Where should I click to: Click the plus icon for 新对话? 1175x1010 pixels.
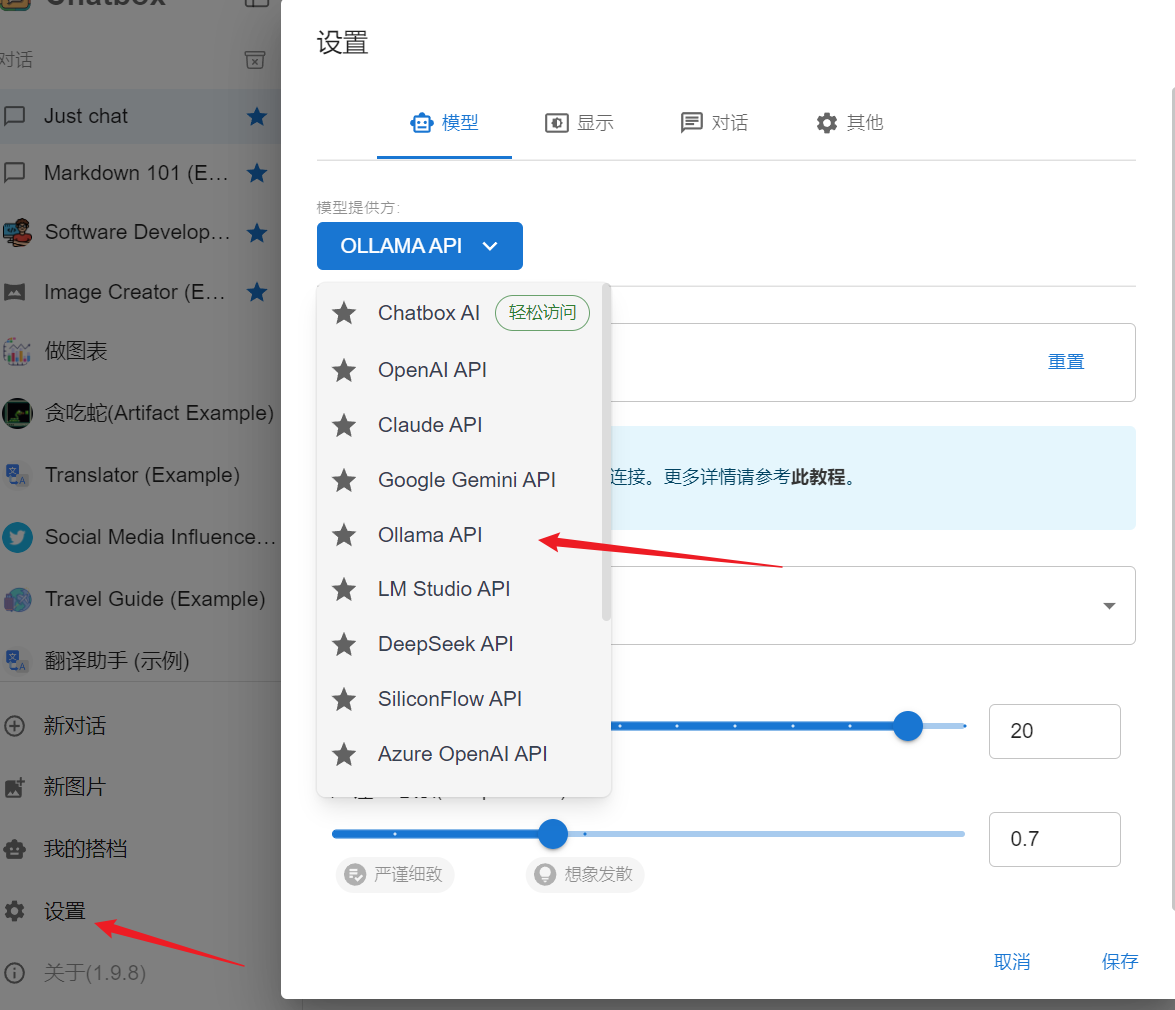coord(15,726)
